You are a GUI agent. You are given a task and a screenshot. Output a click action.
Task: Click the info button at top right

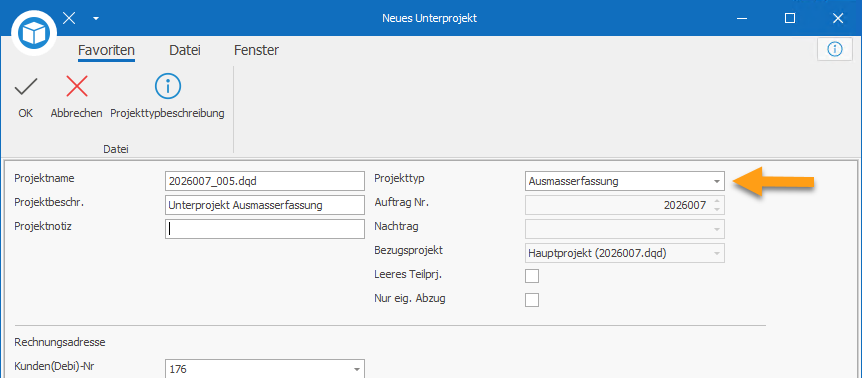(835, 49)
